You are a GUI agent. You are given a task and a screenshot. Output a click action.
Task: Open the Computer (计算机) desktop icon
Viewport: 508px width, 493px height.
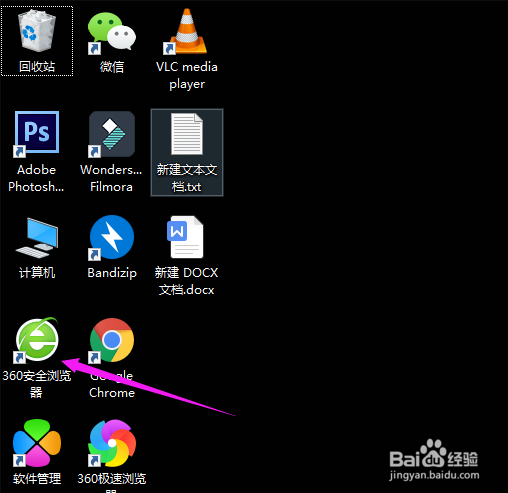point(37,238)
